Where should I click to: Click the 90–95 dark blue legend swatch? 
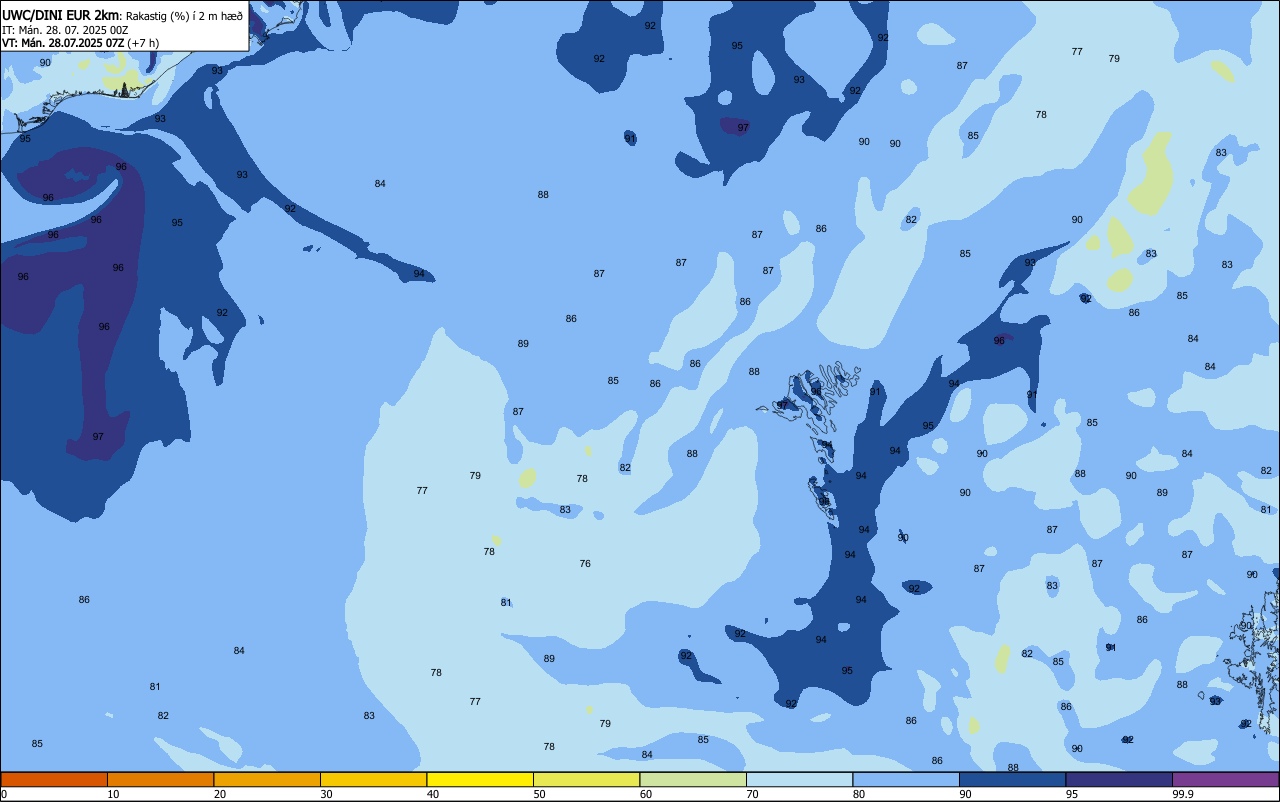pos(1012,779)
